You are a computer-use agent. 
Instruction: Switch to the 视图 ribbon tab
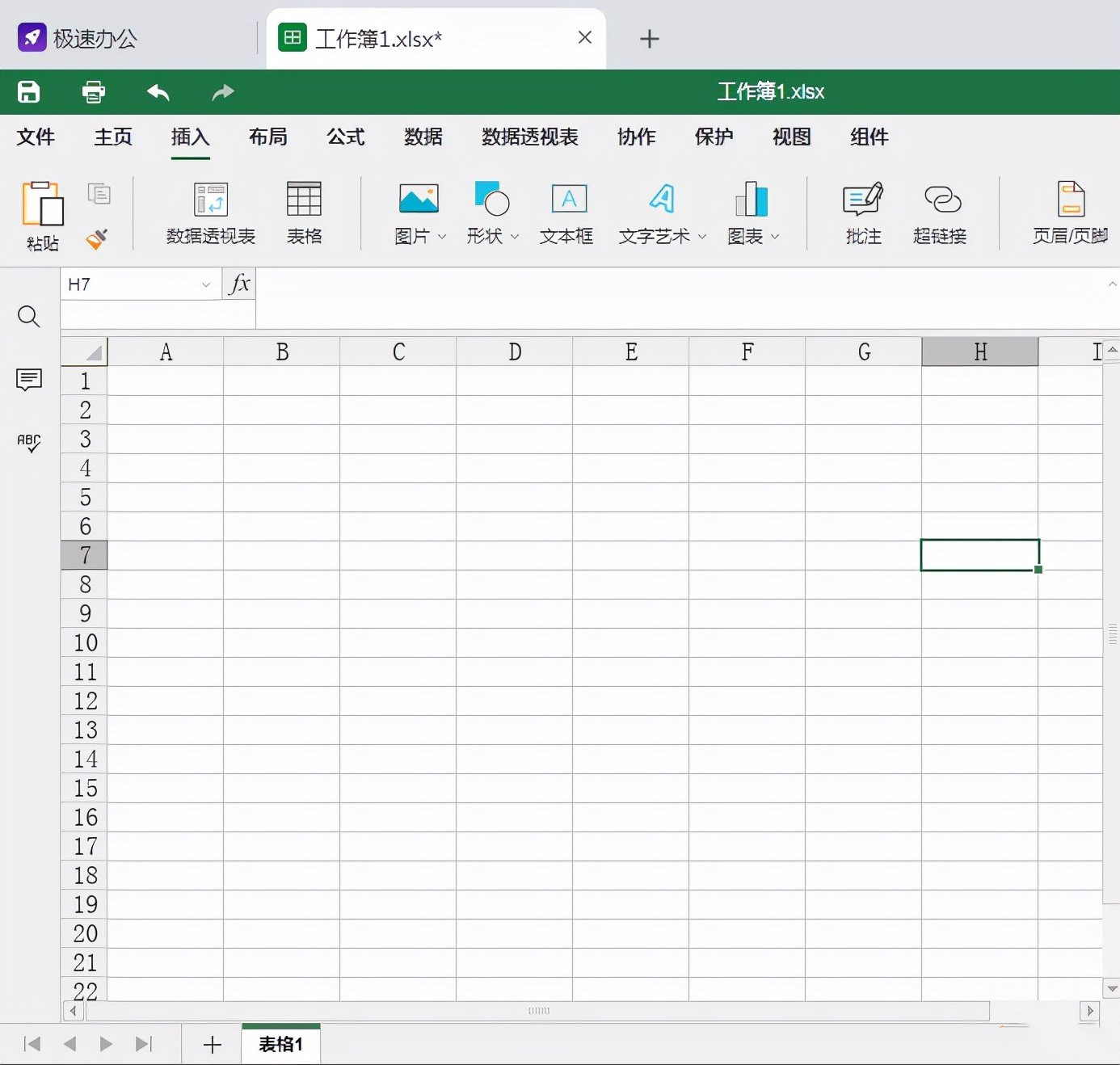792,137
